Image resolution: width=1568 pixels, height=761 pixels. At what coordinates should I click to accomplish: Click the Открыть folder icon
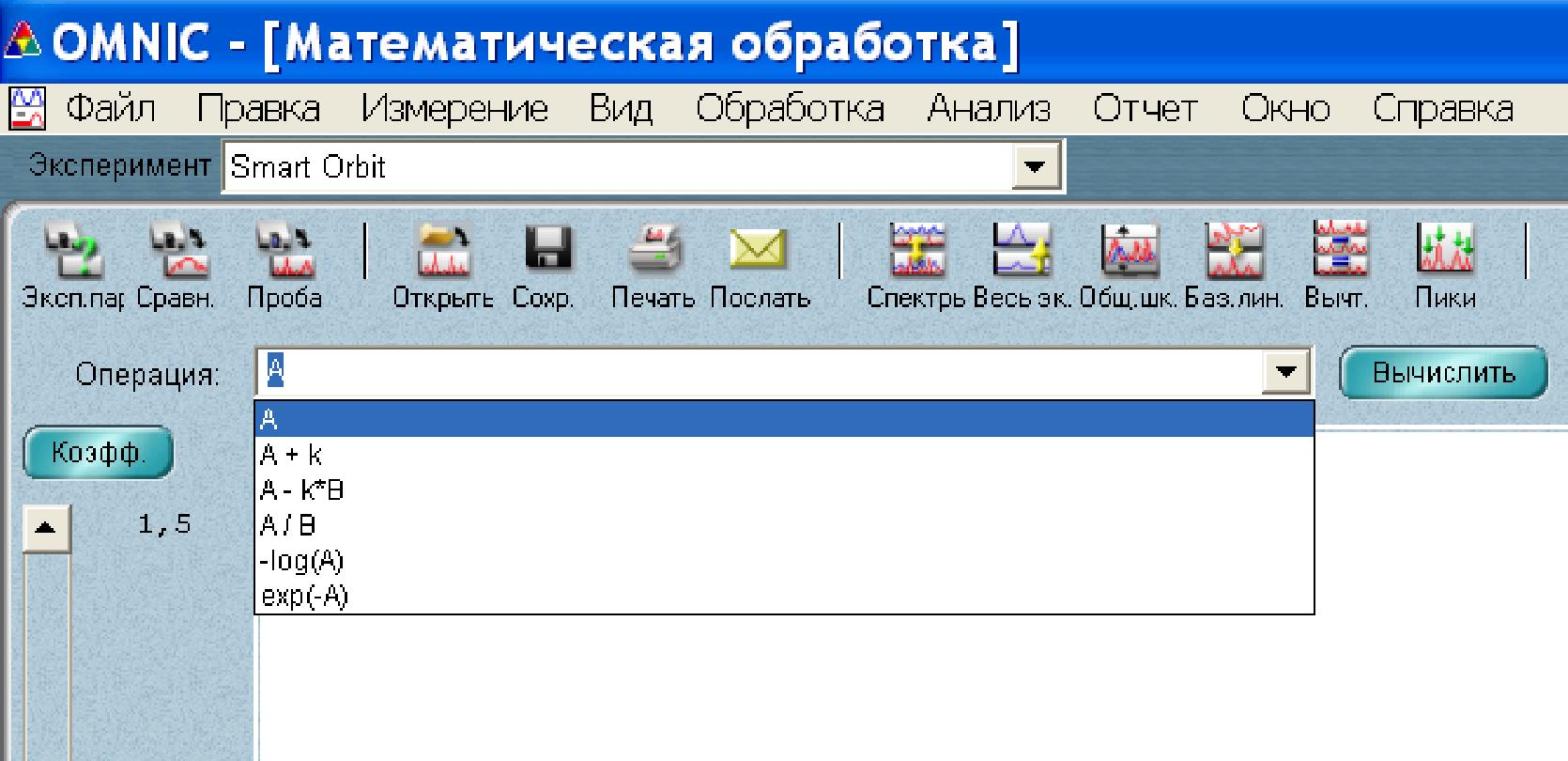point(444,251)
